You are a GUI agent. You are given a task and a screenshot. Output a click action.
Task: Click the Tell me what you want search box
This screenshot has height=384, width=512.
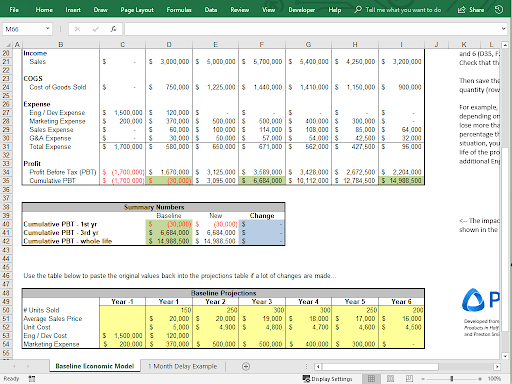click(398, 10)
